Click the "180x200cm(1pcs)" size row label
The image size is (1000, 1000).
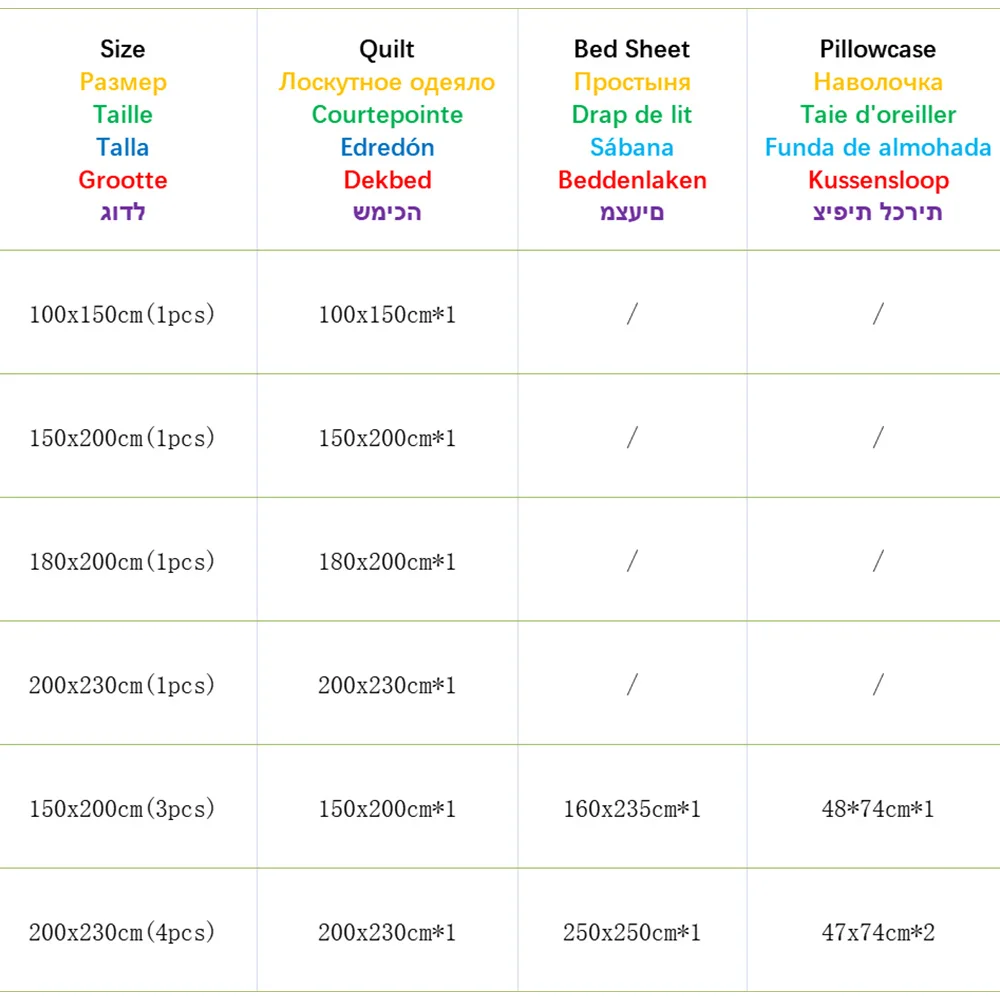tap(122, 562)
